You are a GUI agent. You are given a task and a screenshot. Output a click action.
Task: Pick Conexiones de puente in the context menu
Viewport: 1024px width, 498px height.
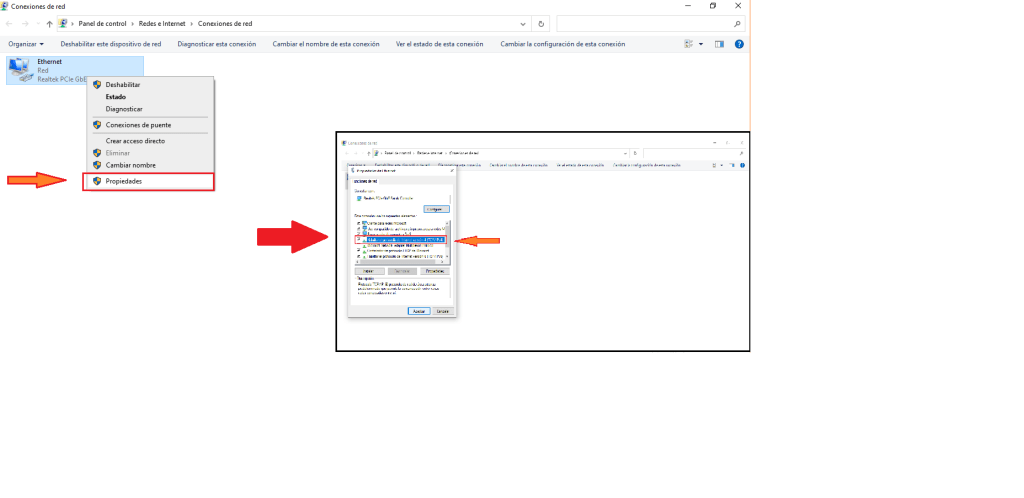pos(138,125)
